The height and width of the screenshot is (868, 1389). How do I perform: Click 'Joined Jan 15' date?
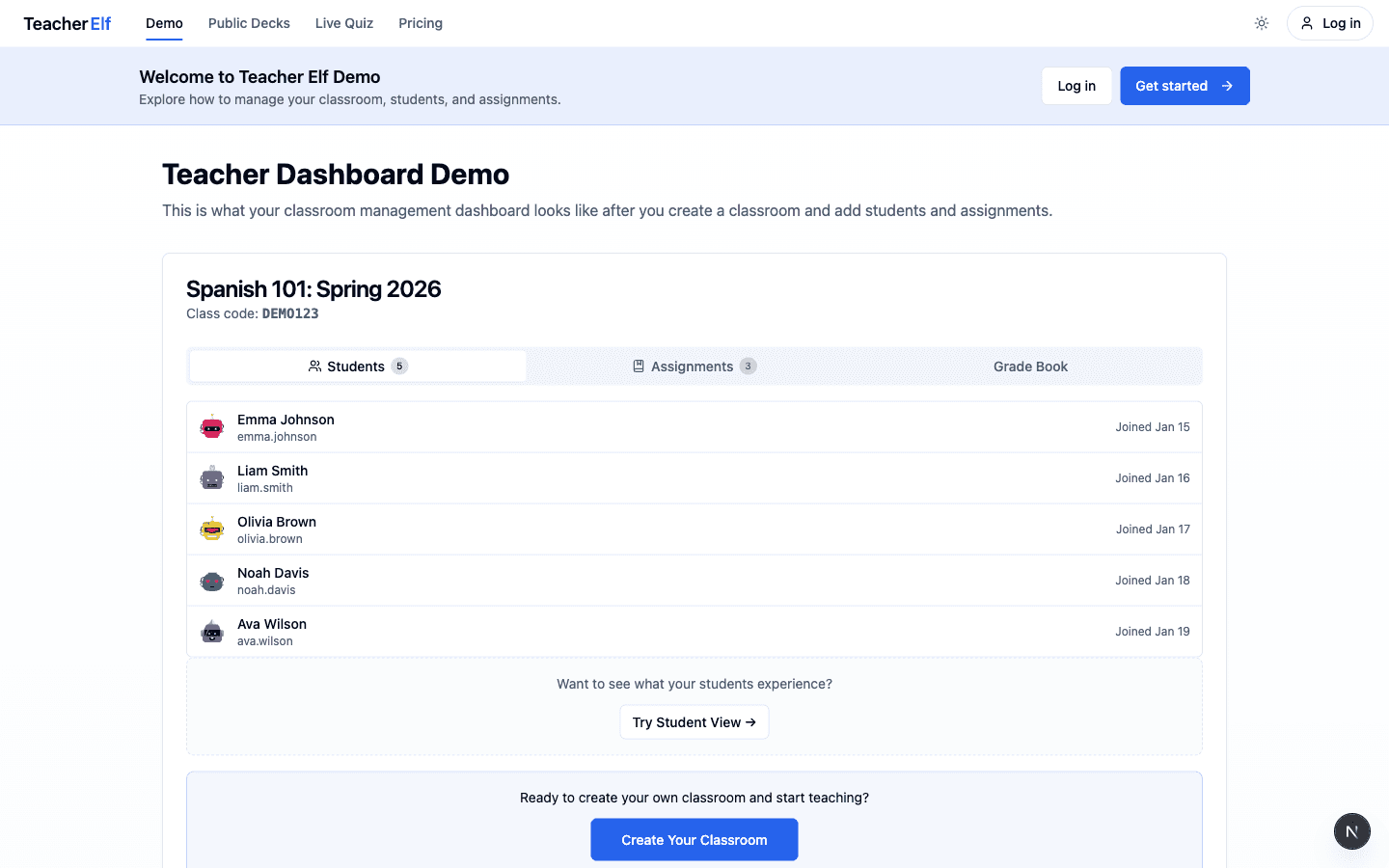coord(1153,427)
